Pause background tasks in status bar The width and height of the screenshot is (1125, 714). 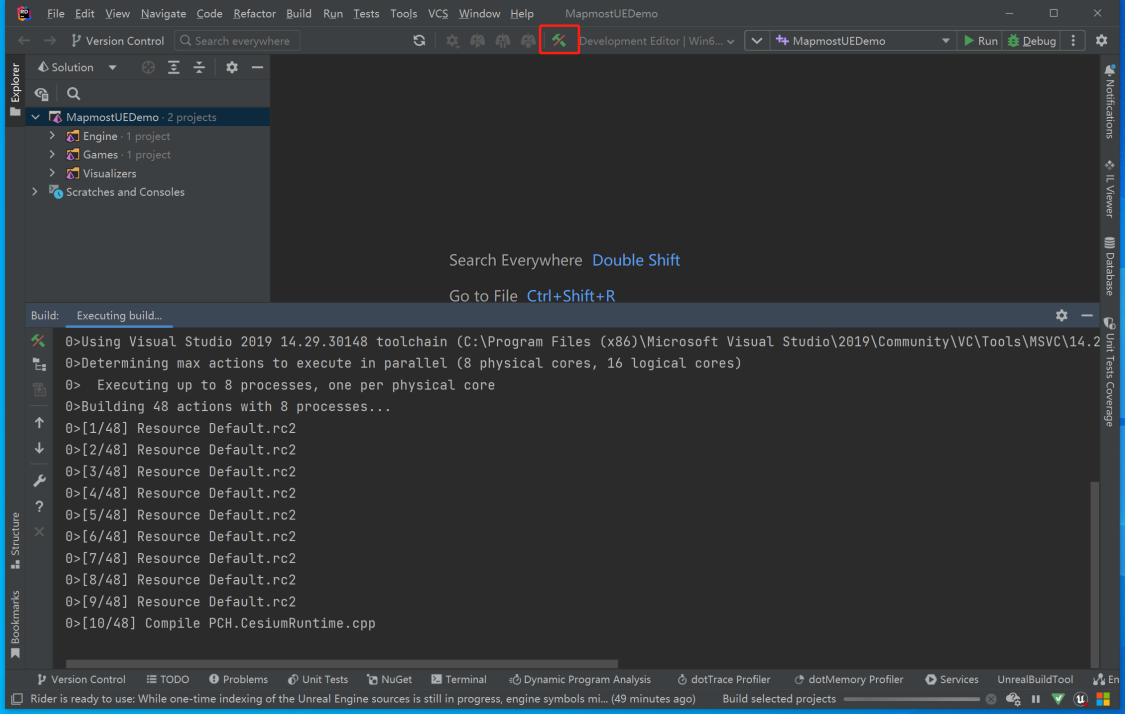tap(1035, 699)
